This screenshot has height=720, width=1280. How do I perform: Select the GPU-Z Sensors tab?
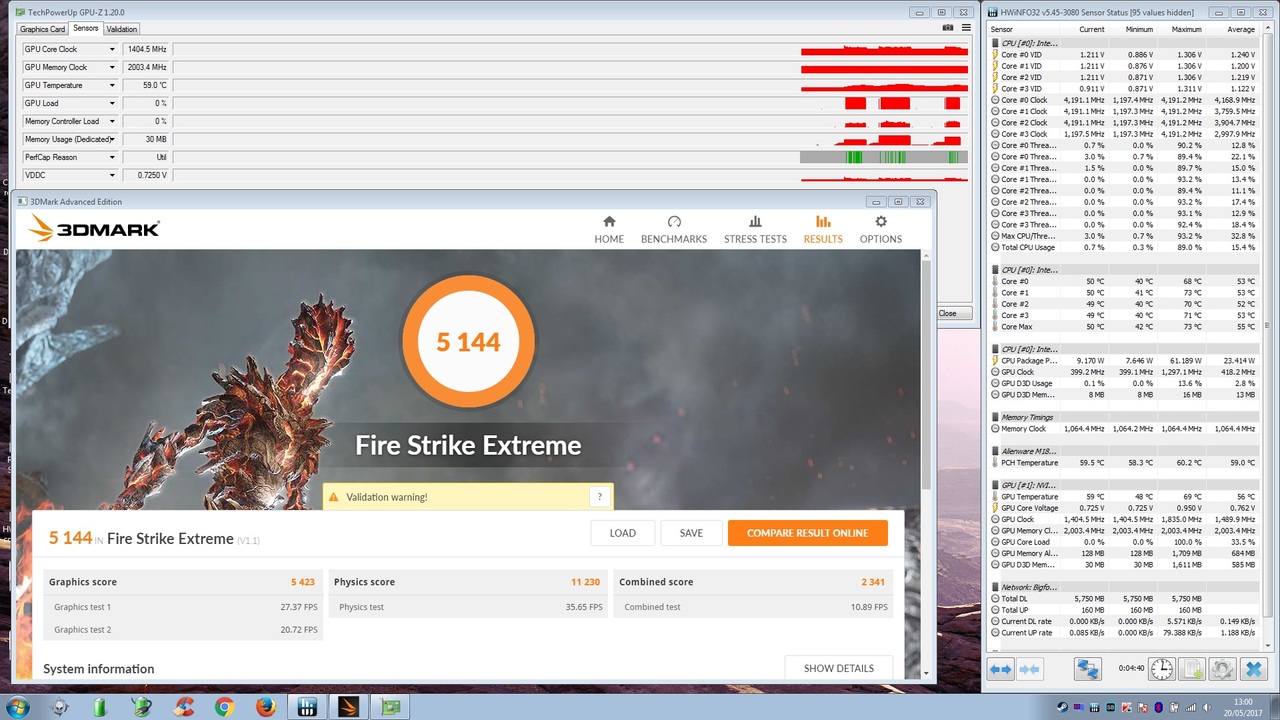coord(86,28)
